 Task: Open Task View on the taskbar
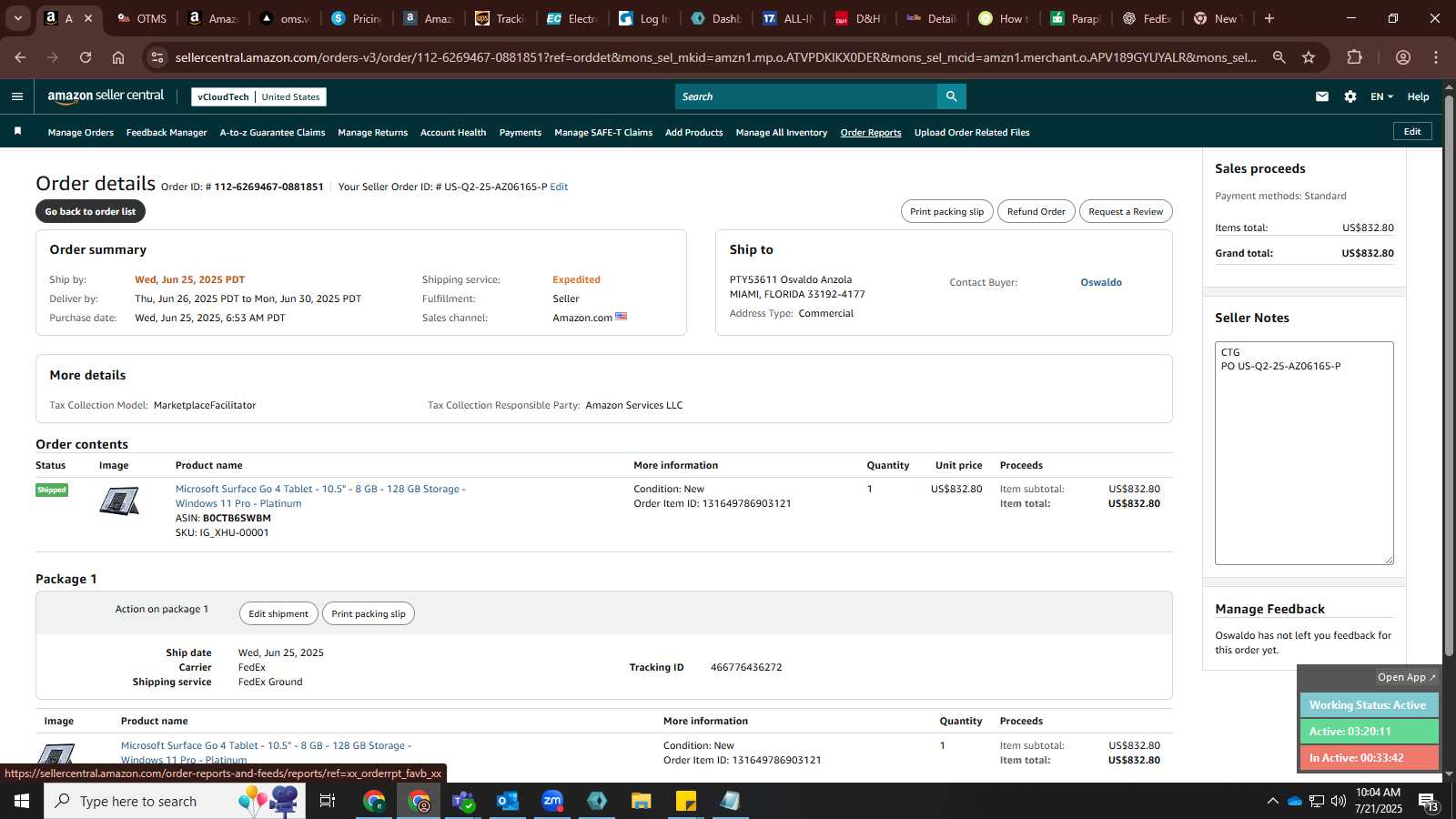pos(328,801)
